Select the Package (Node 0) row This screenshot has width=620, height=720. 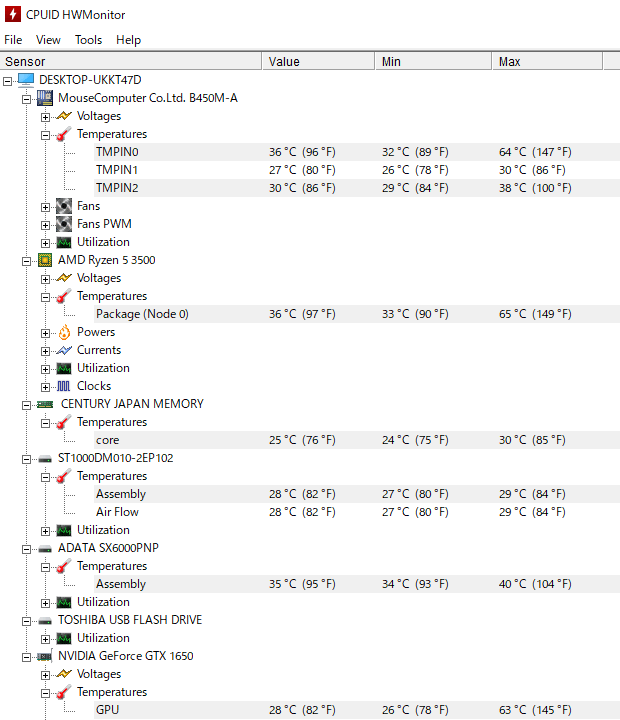pyautogui.click(x=357, y=314)
